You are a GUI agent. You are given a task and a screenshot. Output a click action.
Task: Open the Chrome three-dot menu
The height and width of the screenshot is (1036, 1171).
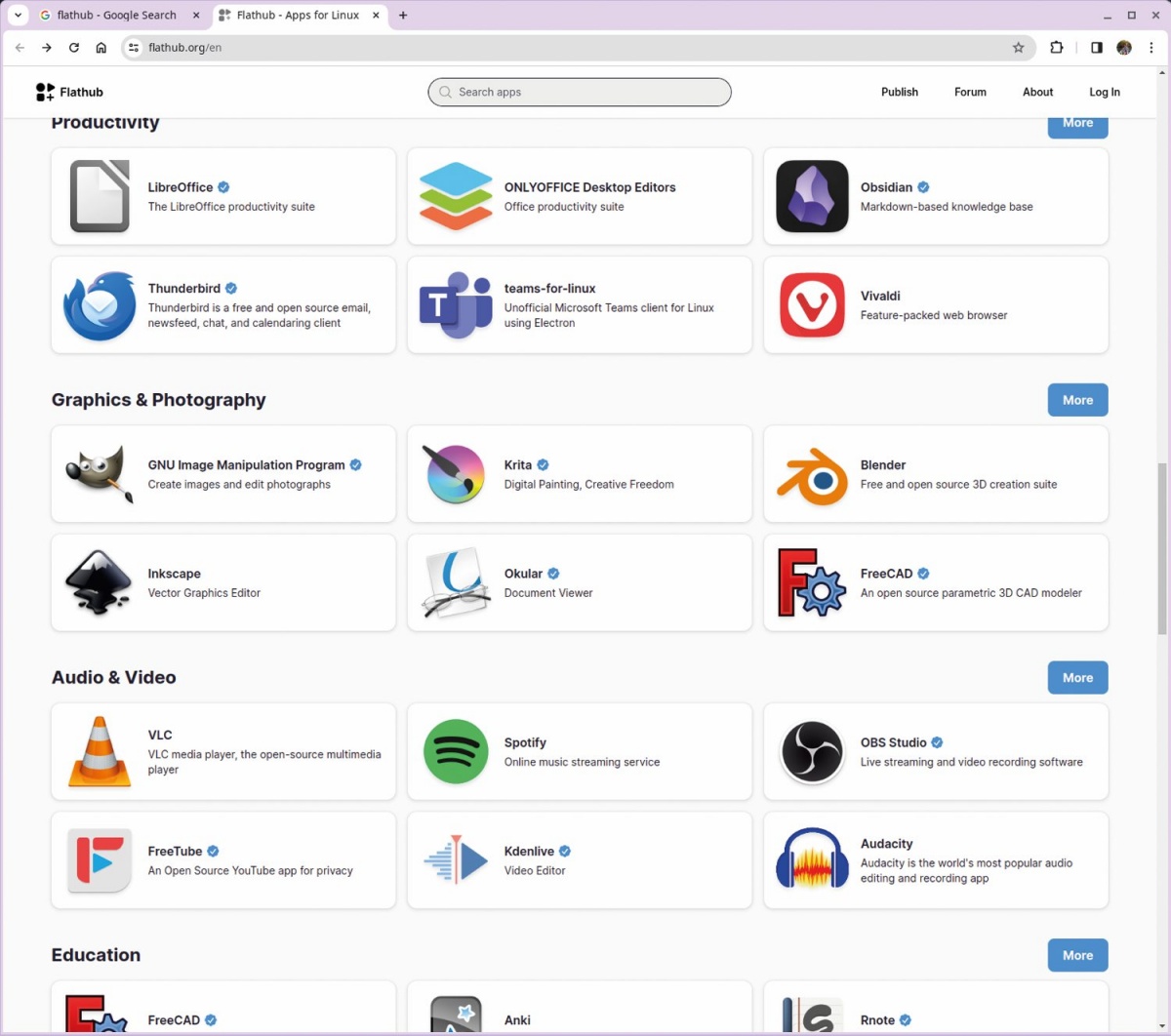1151,47
